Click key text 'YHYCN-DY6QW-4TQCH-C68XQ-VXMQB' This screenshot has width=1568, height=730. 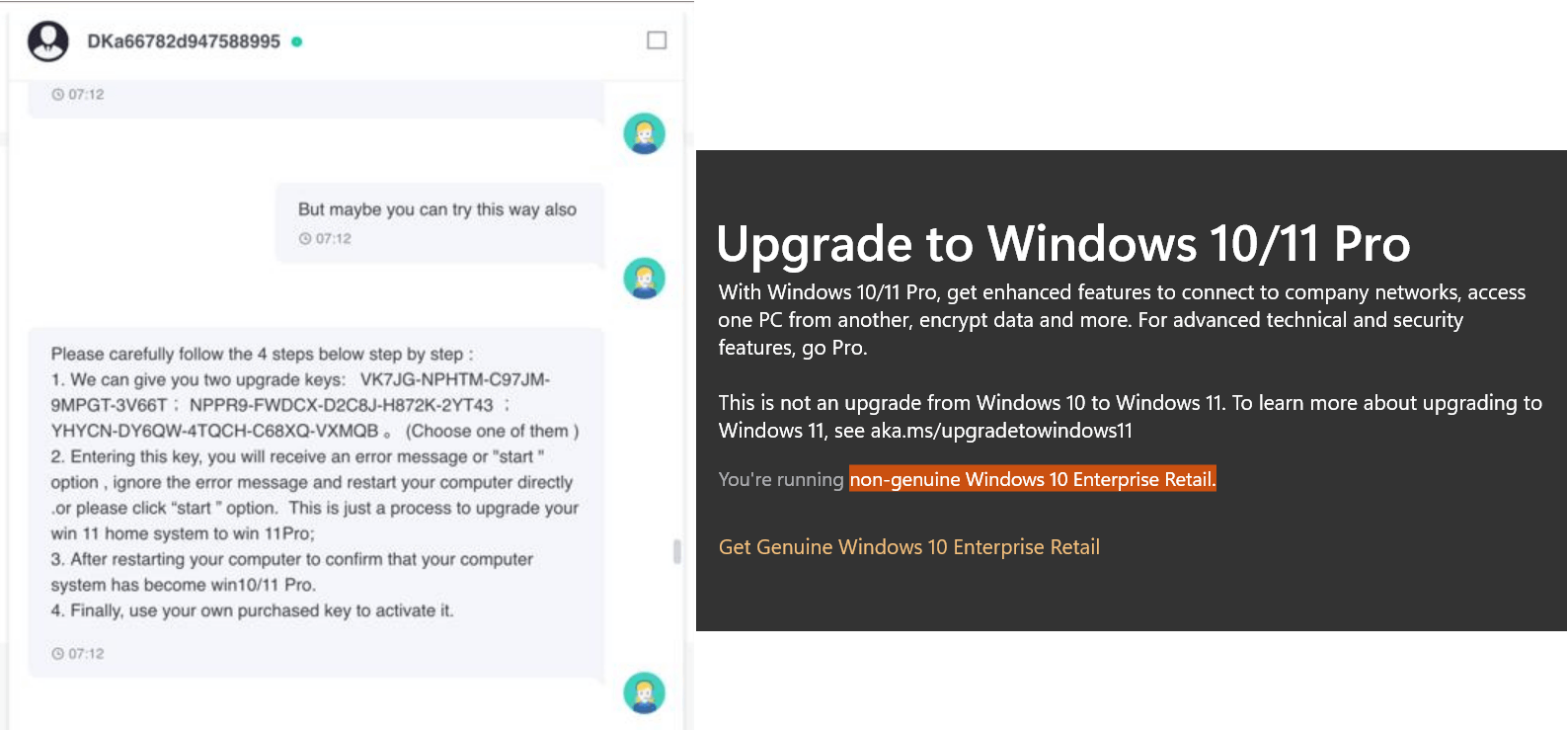pos(215,431)
